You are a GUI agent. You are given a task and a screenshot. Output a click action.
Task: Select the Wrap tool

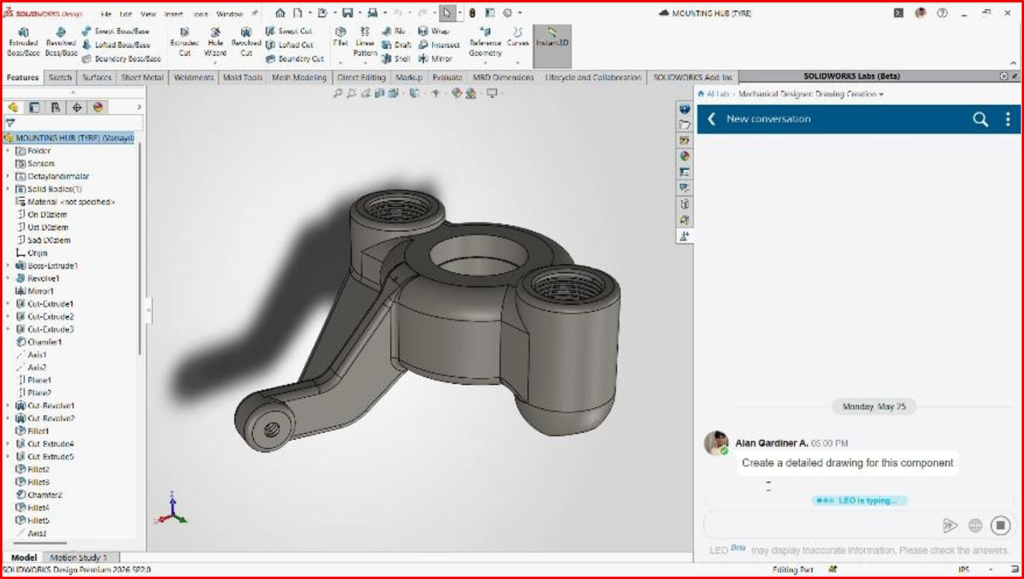click(x=434, y=31)
